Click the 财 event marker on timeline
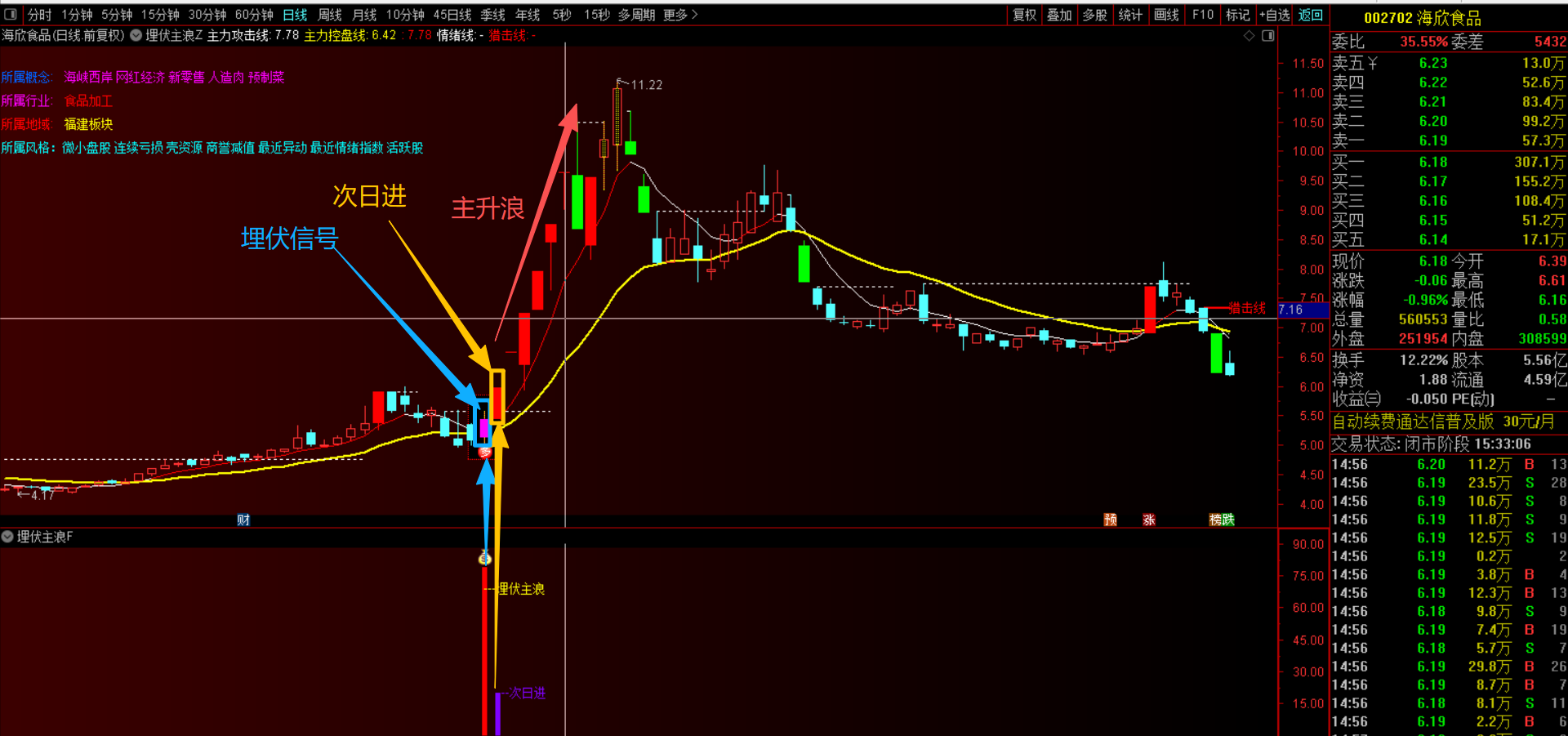The height and width of the screenshot is (736, 1568). pyautogui.click(x=243, y=520)
